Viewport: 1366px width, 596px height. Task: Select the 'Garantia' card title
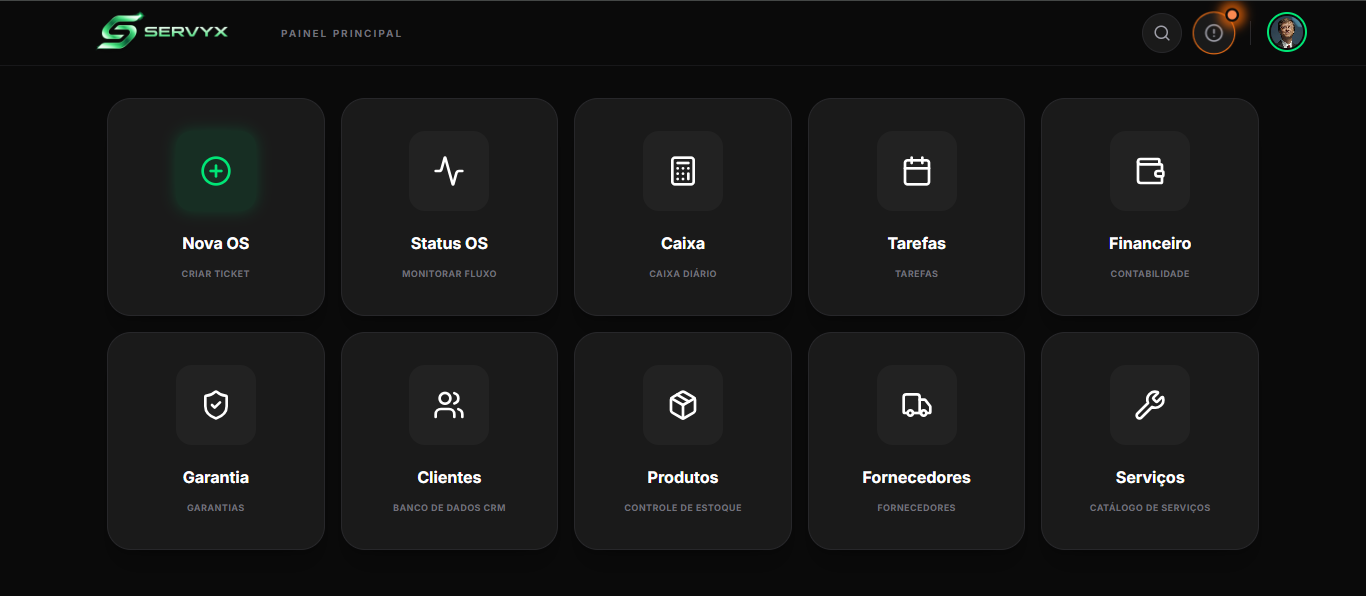click(x=216, y=477)
